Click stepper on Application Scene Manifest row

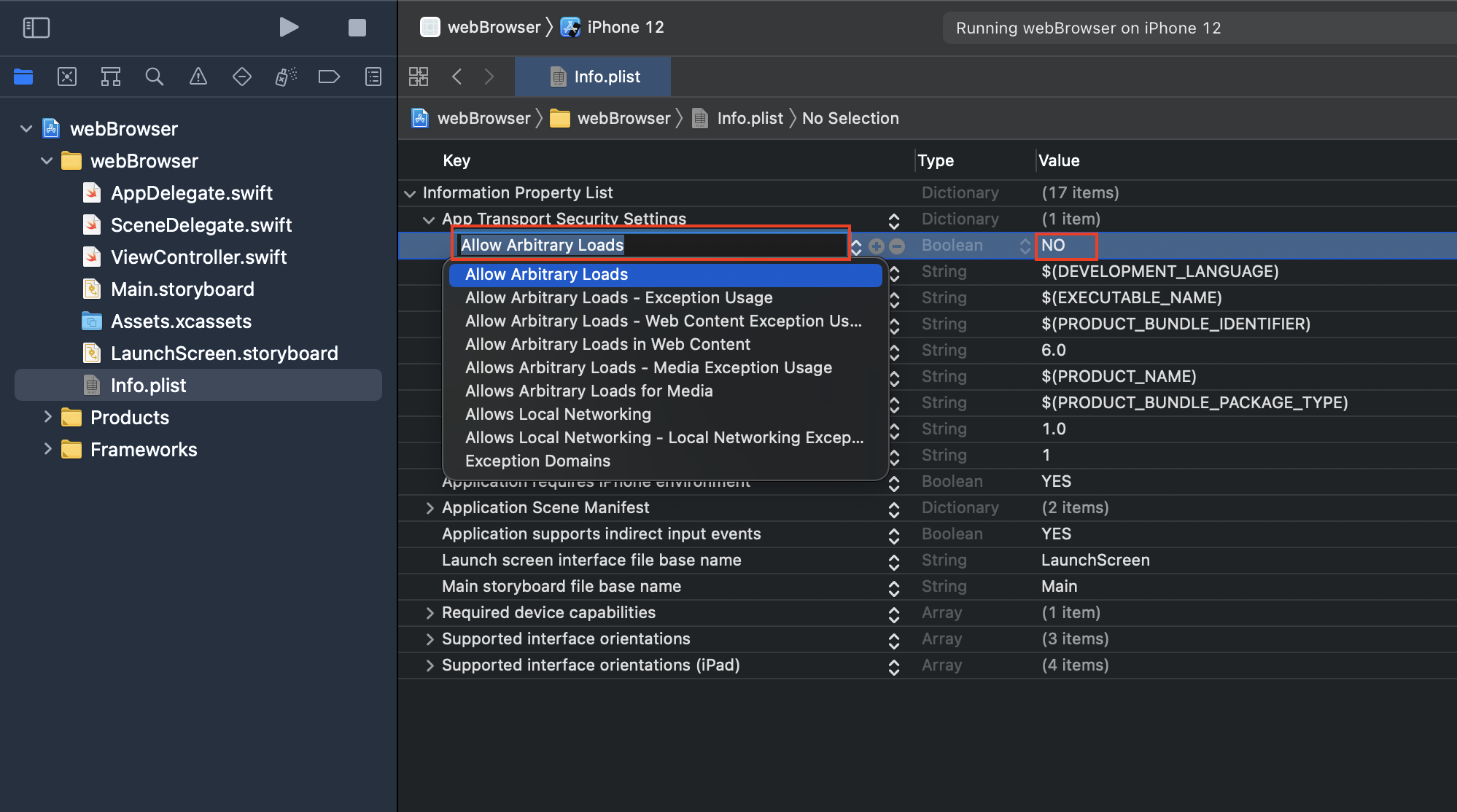tap(894, 510)
